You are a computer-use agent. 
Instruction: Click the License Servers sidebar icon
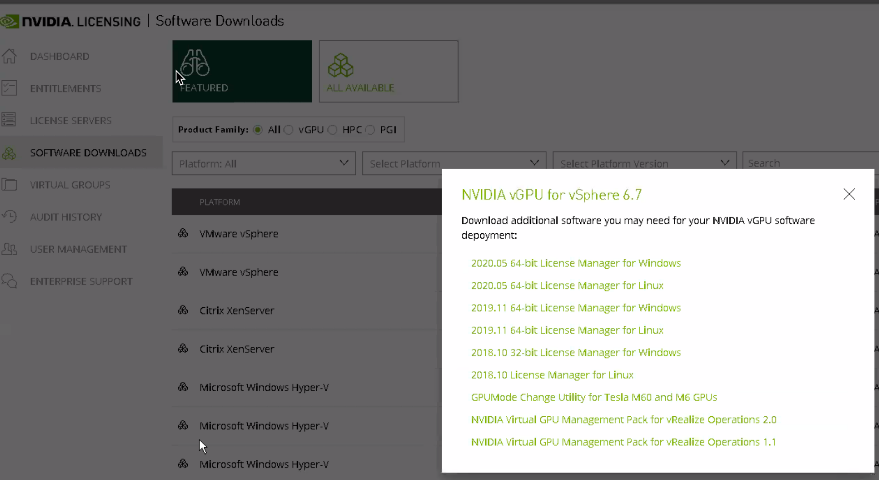[x=9, y=120]
